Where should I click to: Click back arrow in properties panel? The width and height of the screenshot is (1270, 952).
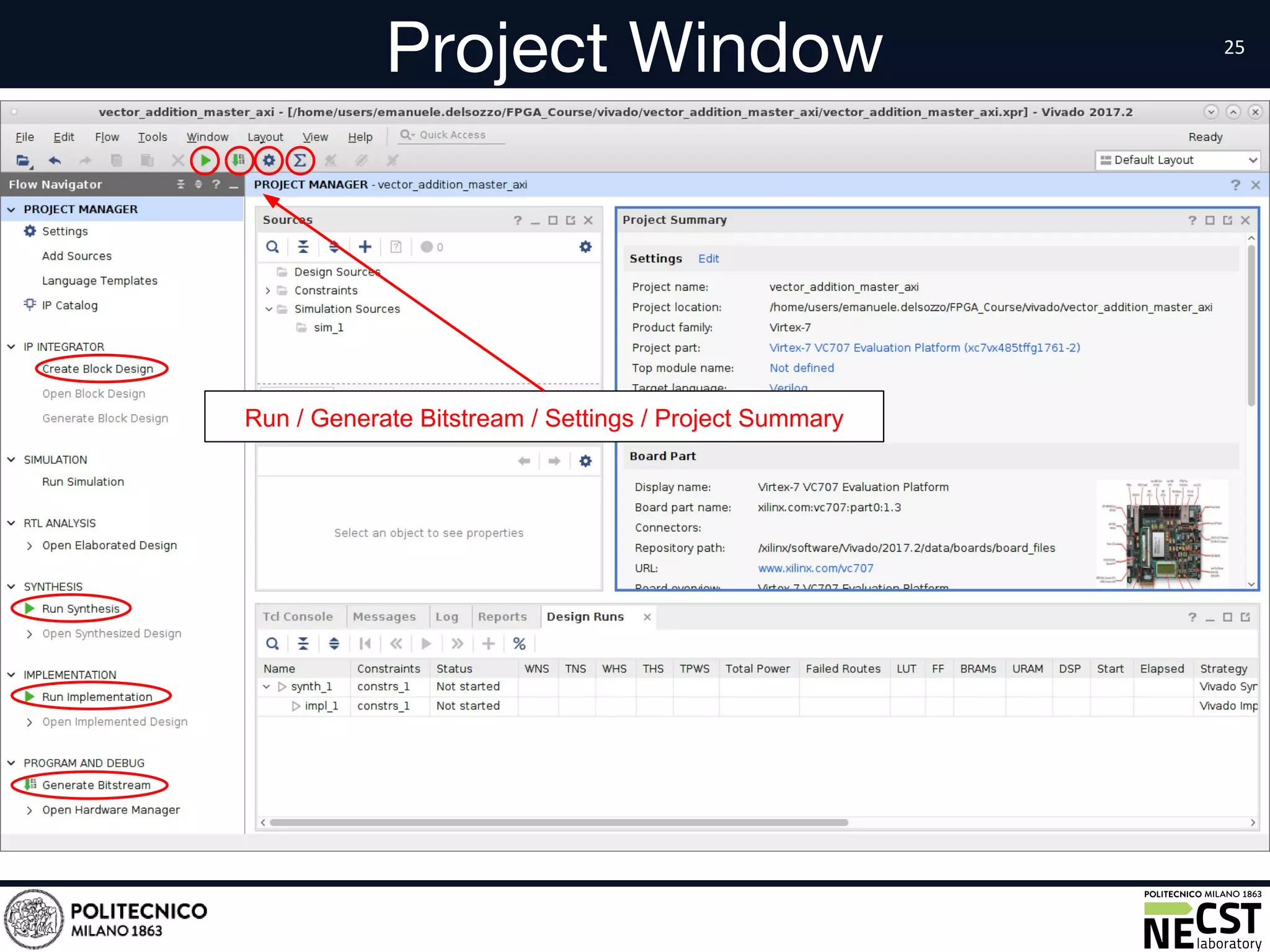point(524,461)
